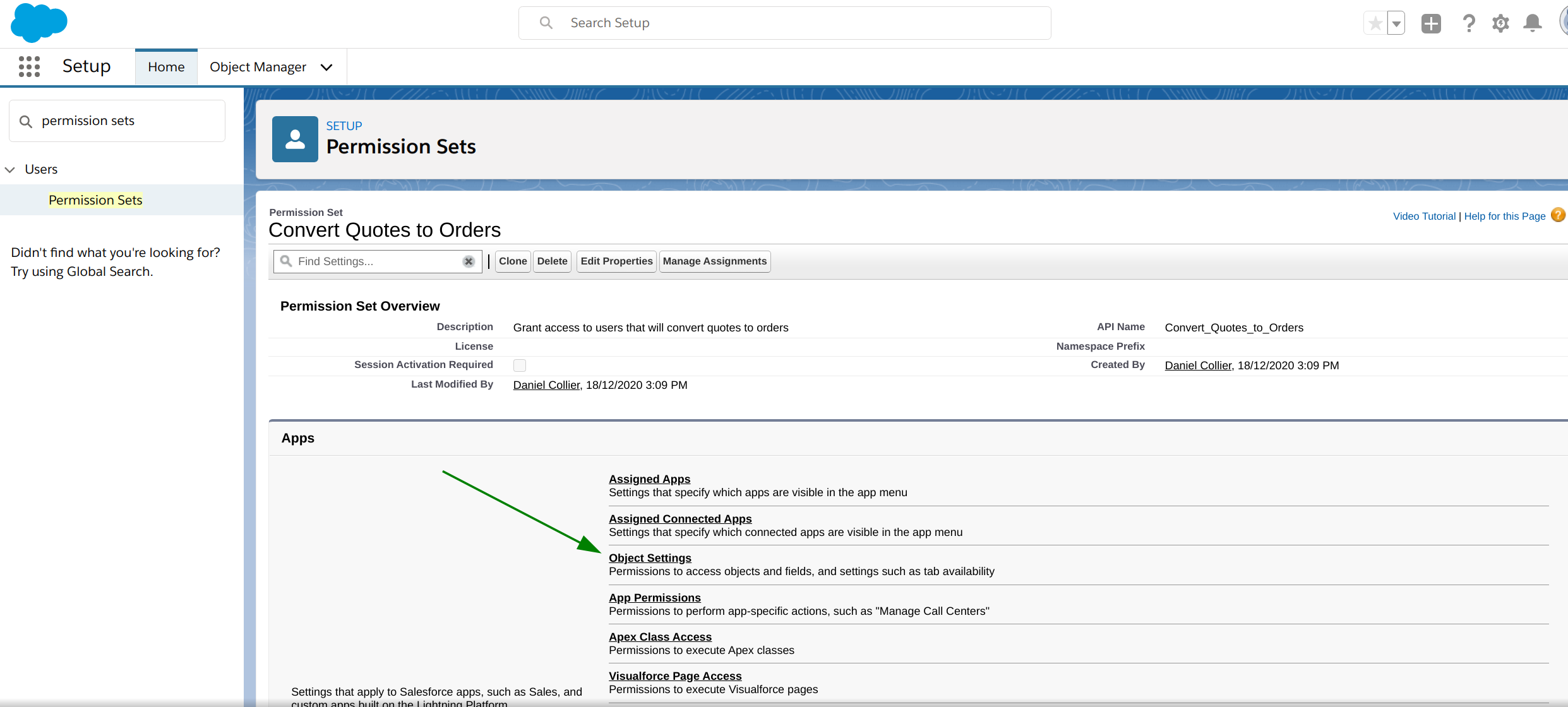
Task: Click the Permission Set Overview heading
Action: click(360, 306)
